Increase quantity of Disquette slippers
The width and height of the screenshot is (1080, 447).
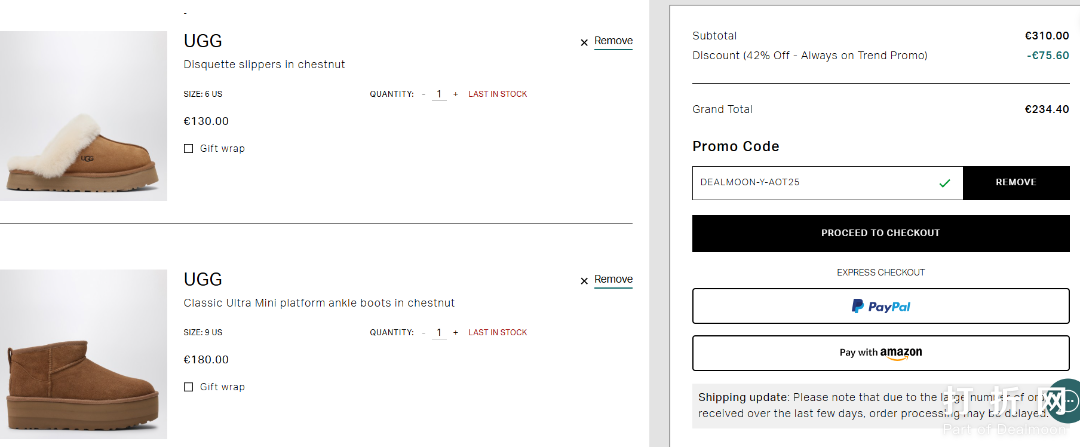coord(456,94)
